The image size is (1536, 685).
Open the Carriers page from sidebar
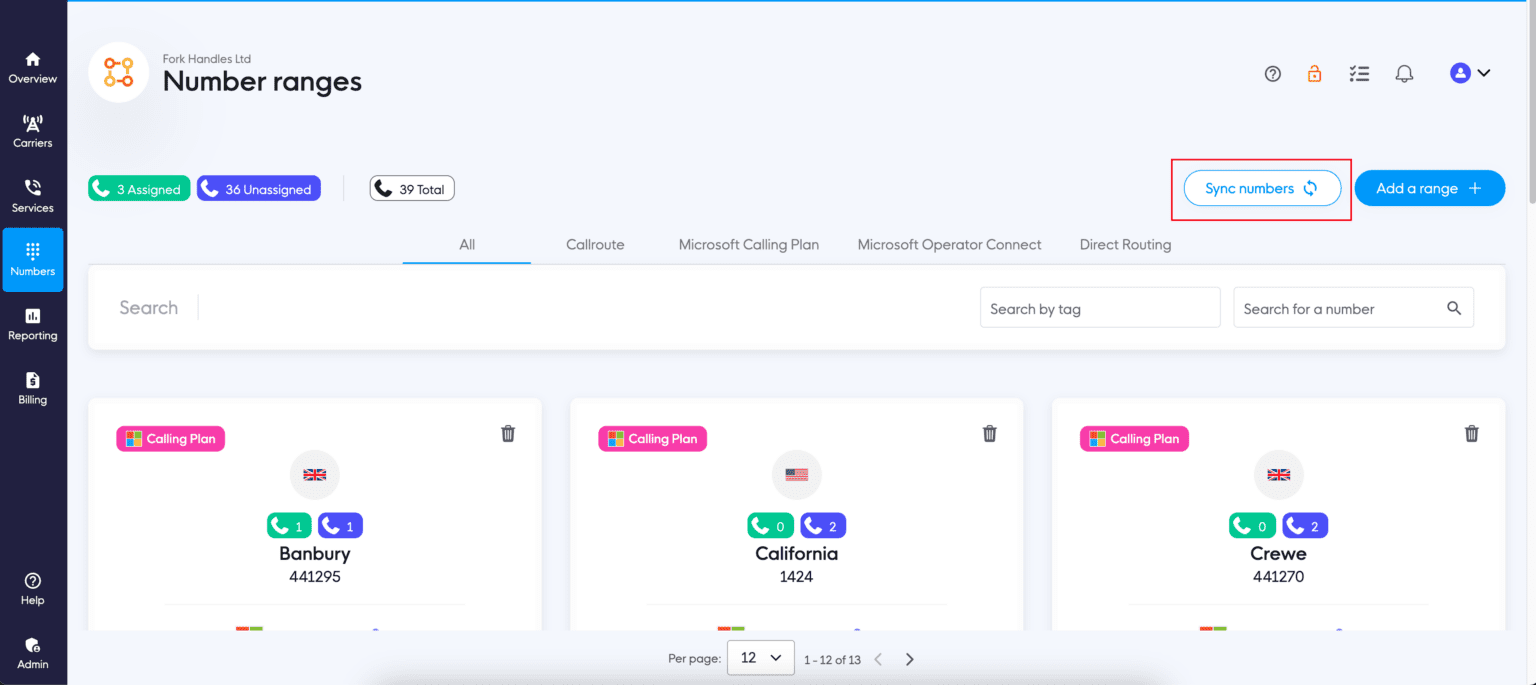[33, 131]
